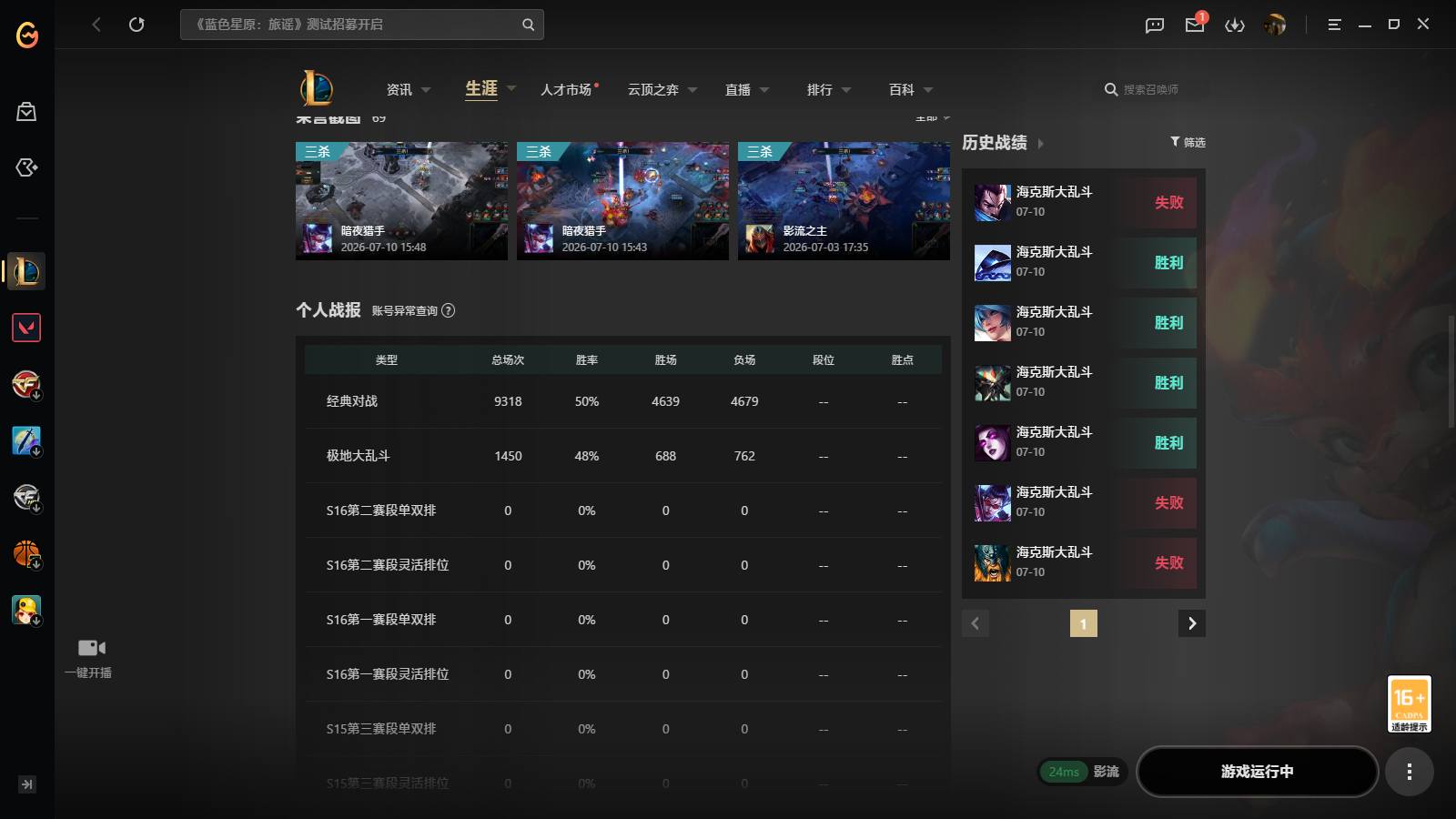Open account anomaly help question mark
Screen dimensions: 1456x819
point(448,310)
